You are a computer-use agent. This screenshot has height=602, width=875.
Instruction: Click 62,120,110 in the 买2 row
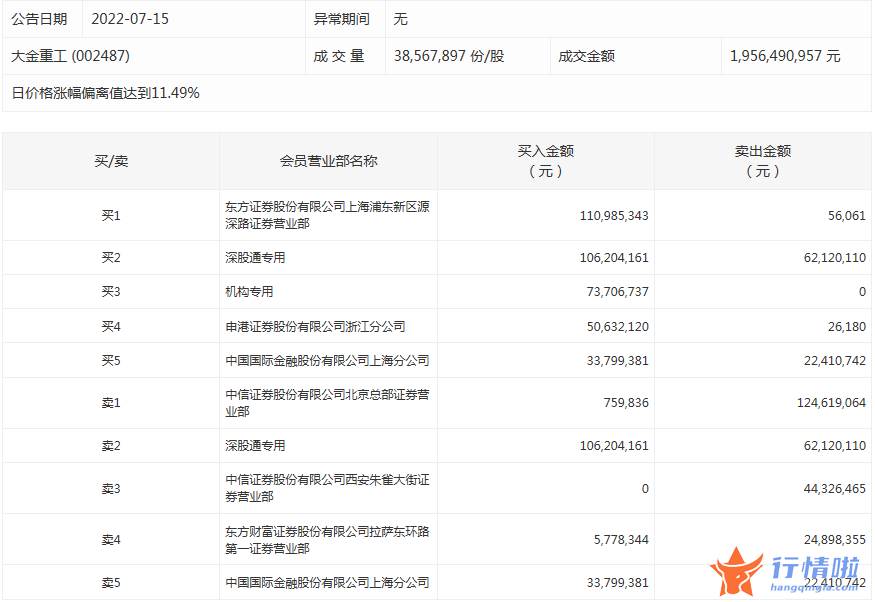[x=835, y=257]
